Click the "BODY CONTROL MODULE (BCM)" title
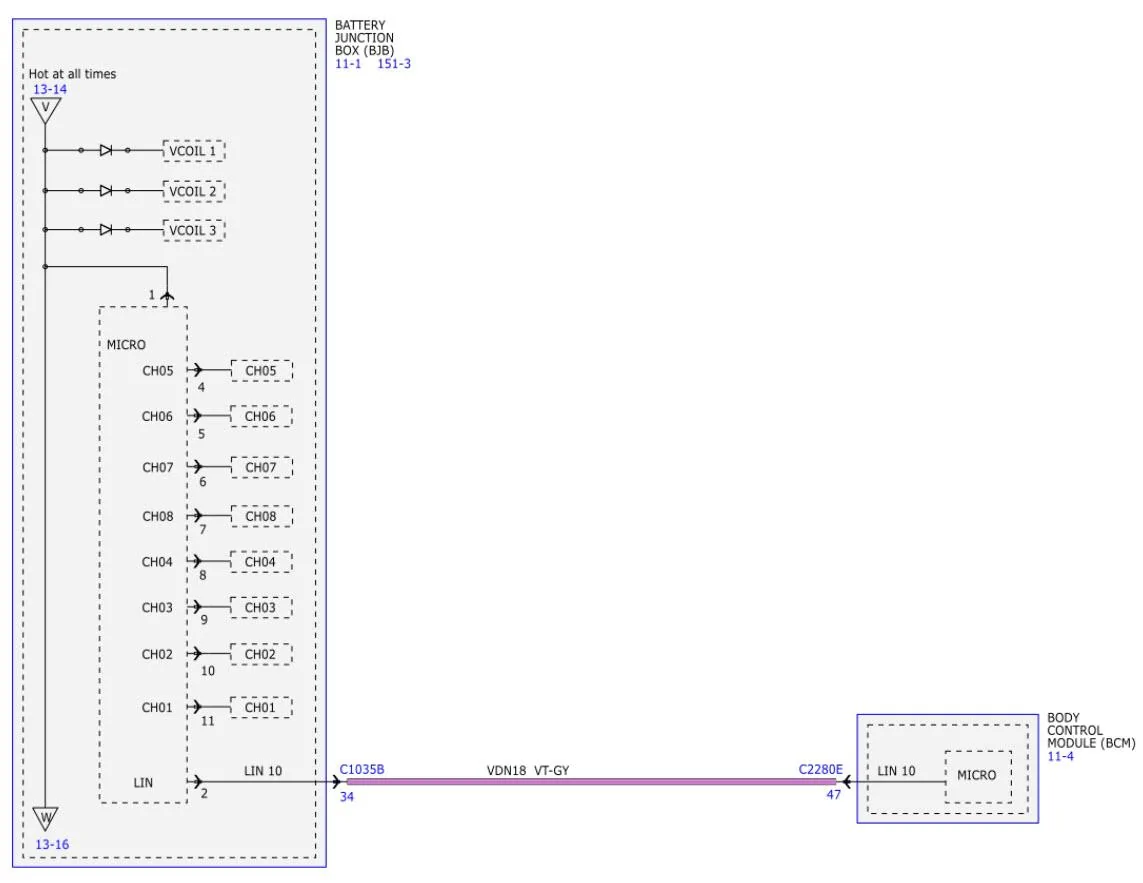 [1091, 730]
